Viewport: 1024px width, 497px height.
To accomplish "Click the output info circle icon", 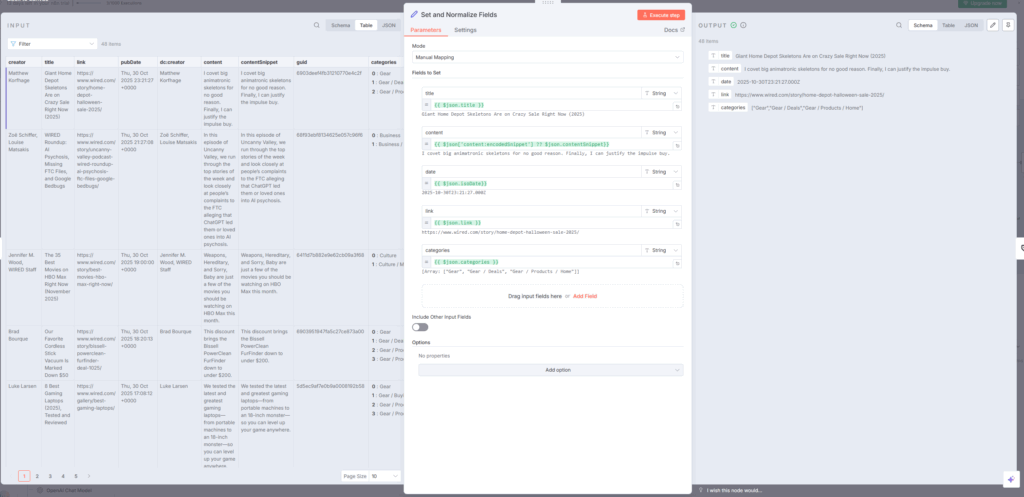I will [x=742, y=25].
